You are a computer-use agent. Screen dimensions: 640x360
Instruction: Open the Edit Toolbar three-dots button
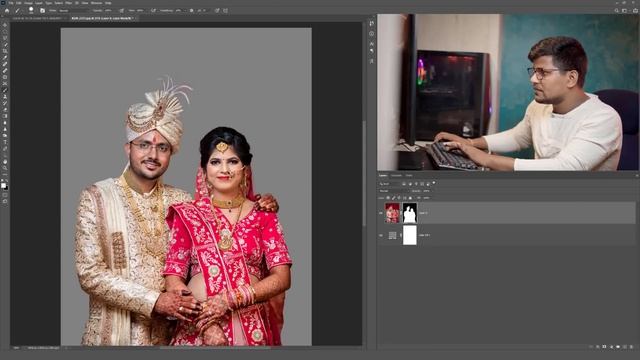[5, 174]
